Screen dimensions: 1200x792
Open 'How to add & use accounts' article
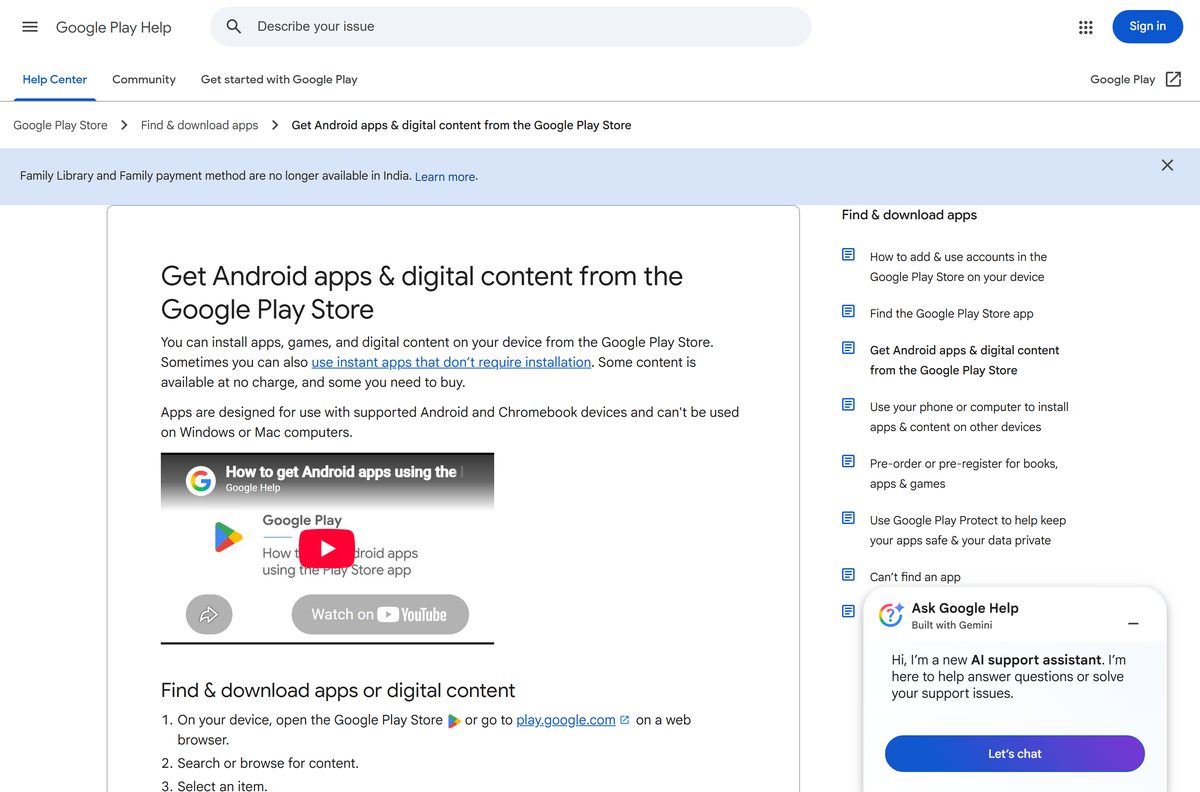tap(958, 267)
